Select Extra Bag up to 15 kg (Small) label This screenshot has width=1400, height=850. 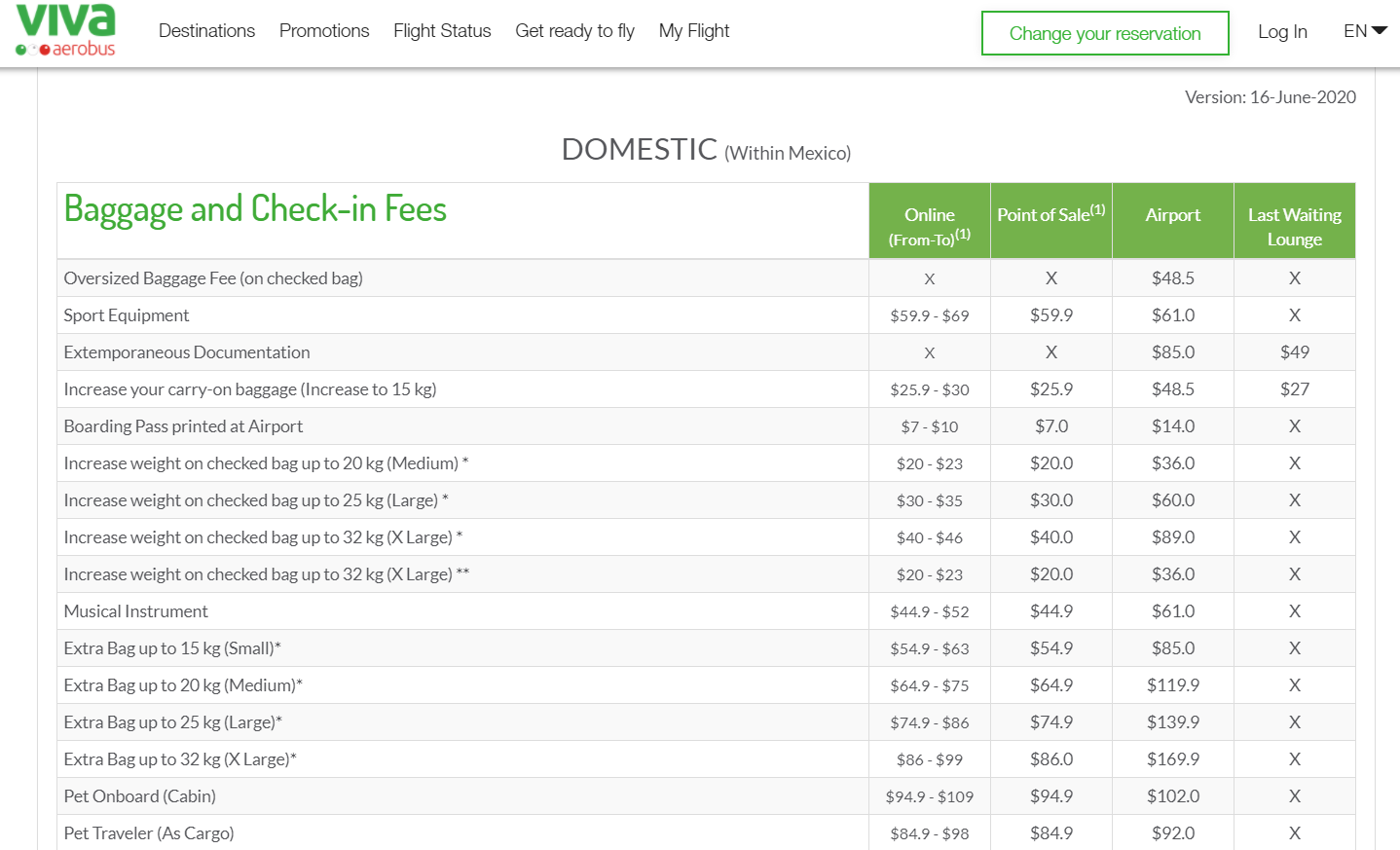coord(172,648)
